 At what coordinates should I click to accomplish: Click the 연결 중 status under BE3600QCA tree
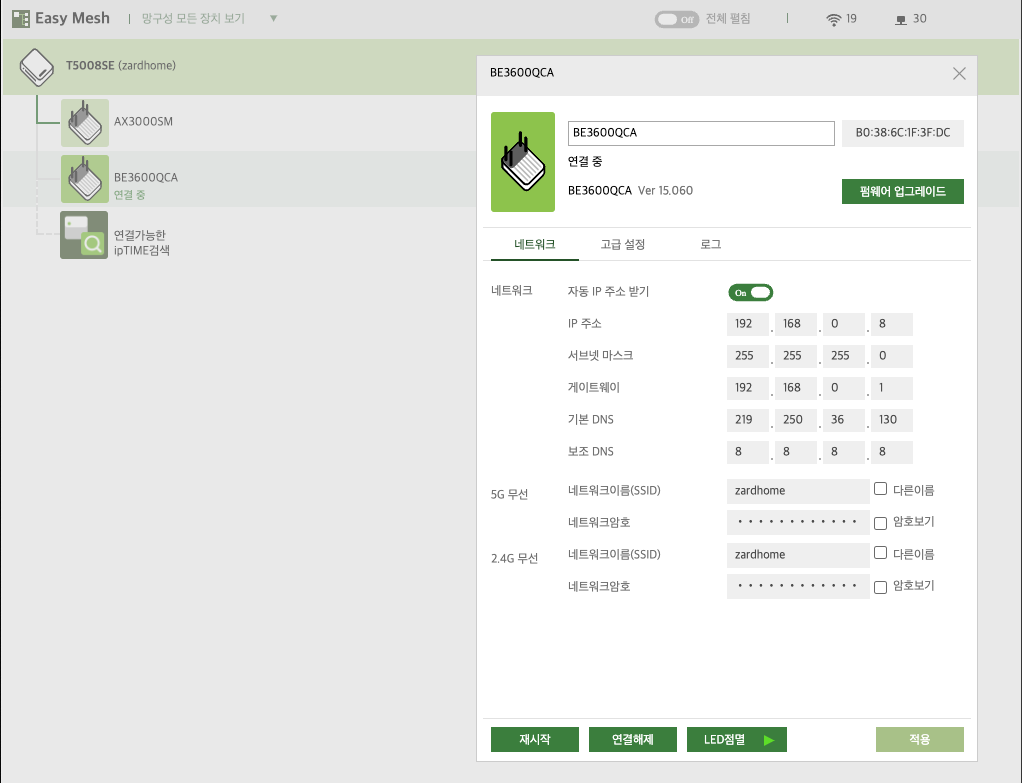click(130, 195)
